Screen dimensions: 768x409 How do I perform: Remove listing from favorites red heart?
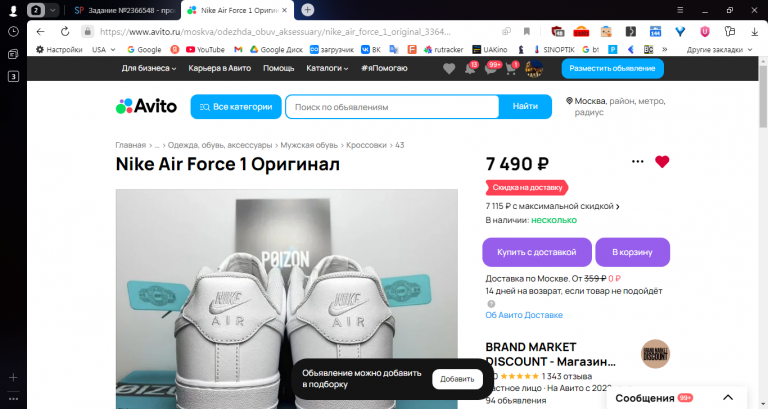coord(662,162)
